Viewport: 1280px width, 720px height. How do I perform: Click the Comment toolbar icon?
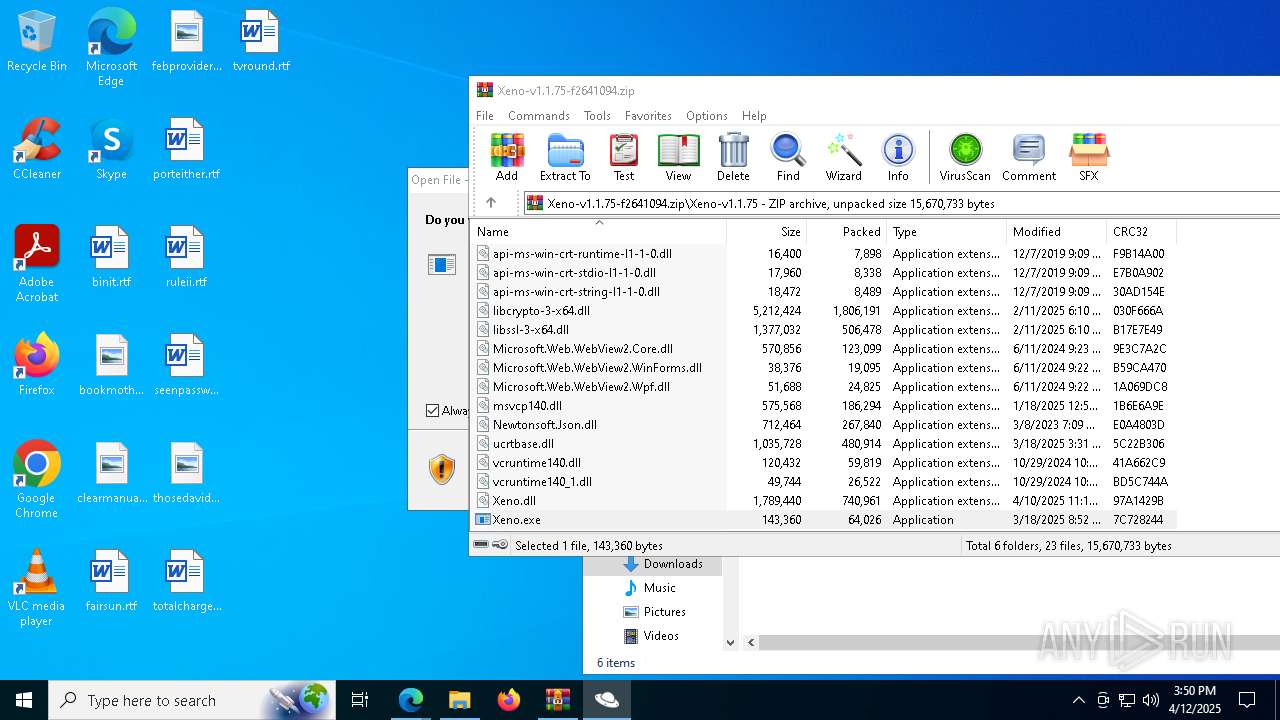point(1029,158)
